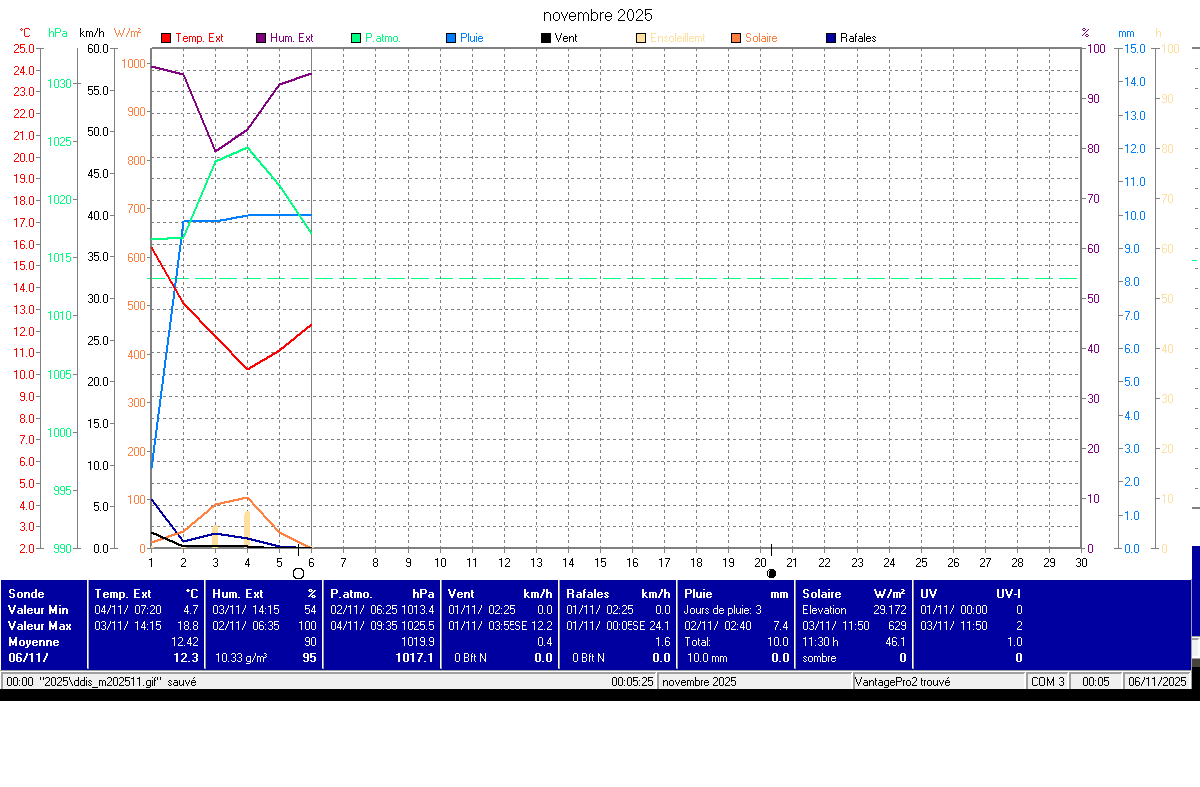1200x787 pixels.
Task: Click the Solaire W/m² statistics header
Action: tap(853, 593)
